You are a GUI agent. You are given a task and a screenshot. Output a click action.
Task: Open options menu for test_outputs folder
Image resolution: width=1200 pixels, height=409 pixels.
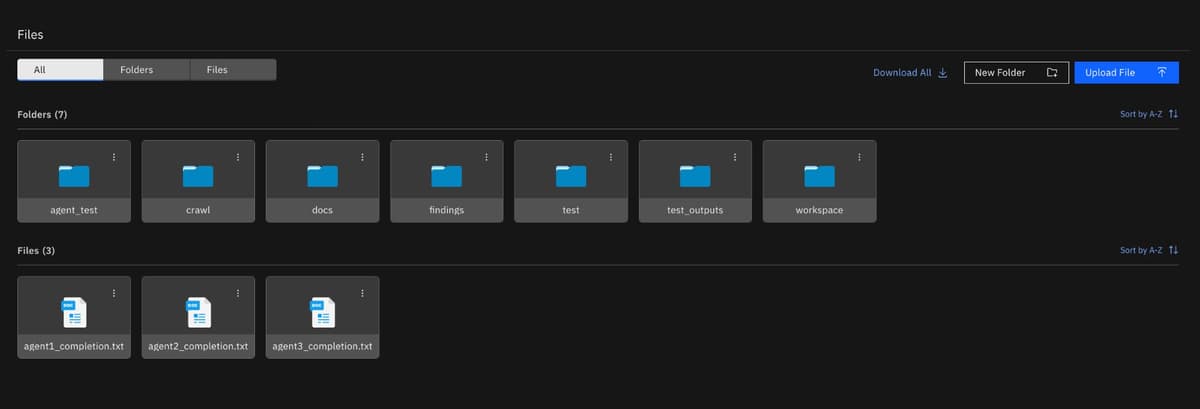tap(735, 157)
